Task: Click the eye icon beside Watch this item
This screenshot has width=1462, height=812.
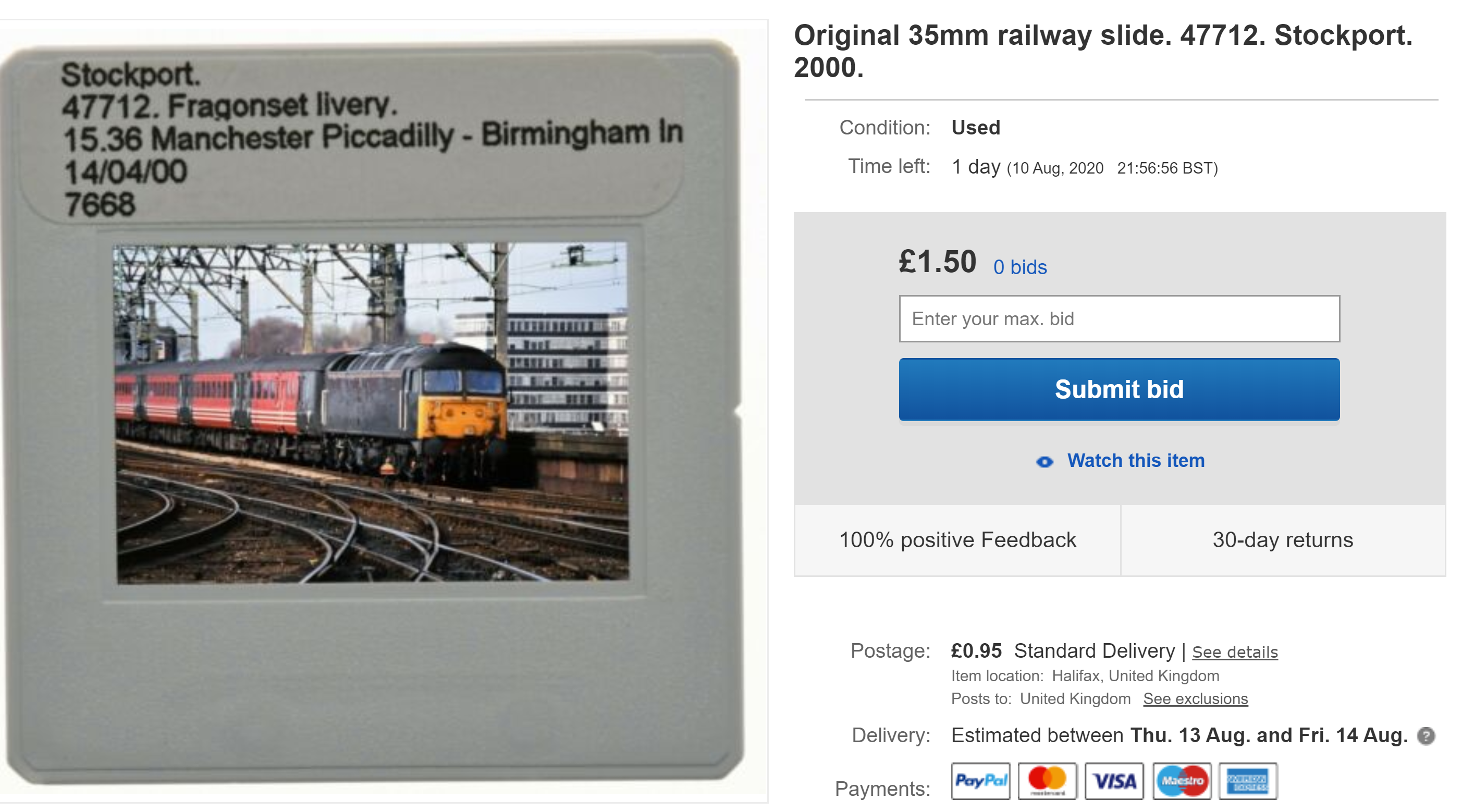Action: [1045, 462]
